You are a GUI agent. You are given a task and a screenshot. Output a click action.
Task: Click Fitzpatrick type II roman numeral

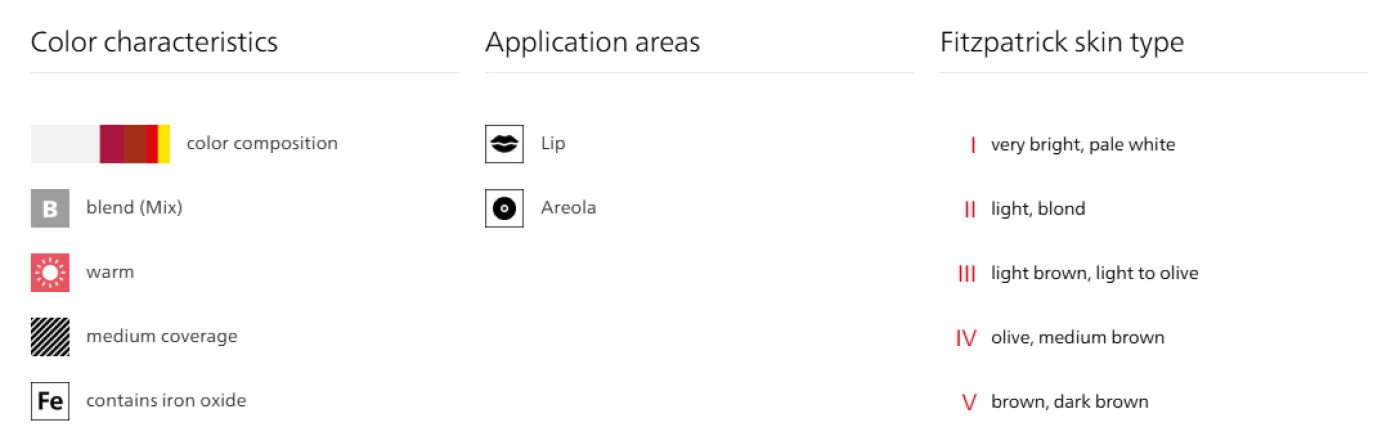click(969, 209)
